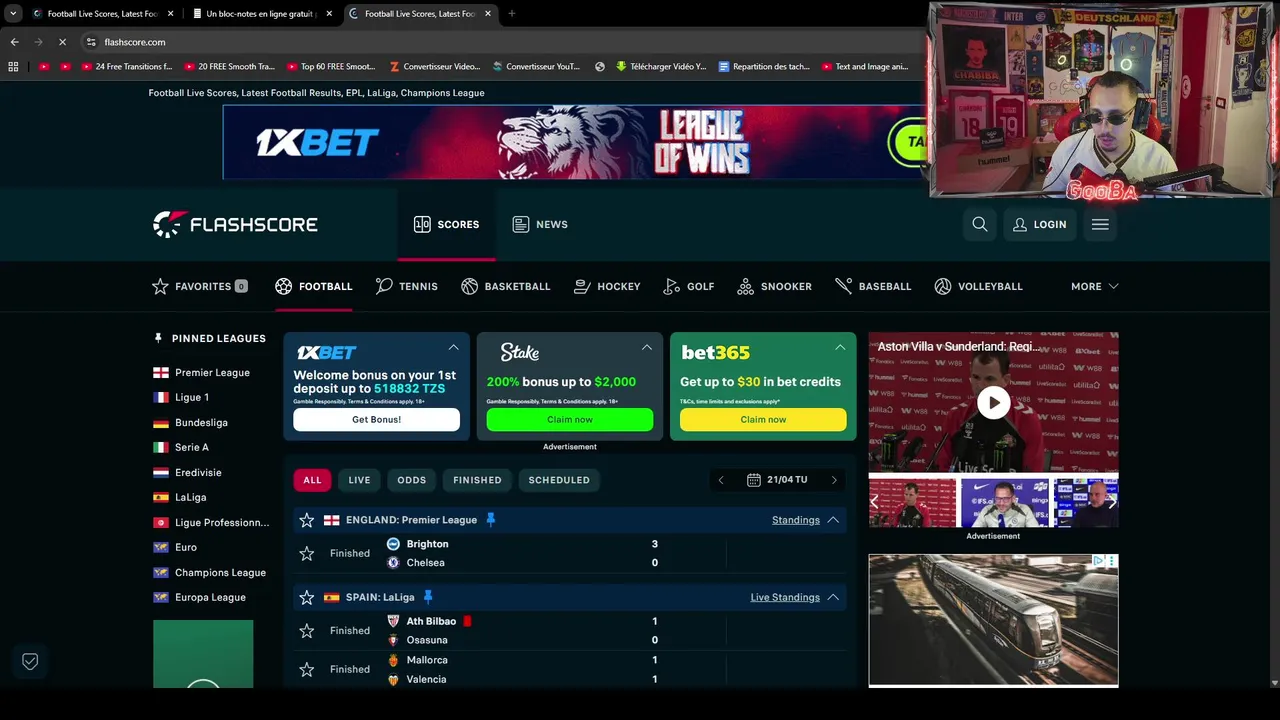This screenshot has height=720, width=1280.
Task: Collapse the Stake bonus card
Action: tap(647, 348)
